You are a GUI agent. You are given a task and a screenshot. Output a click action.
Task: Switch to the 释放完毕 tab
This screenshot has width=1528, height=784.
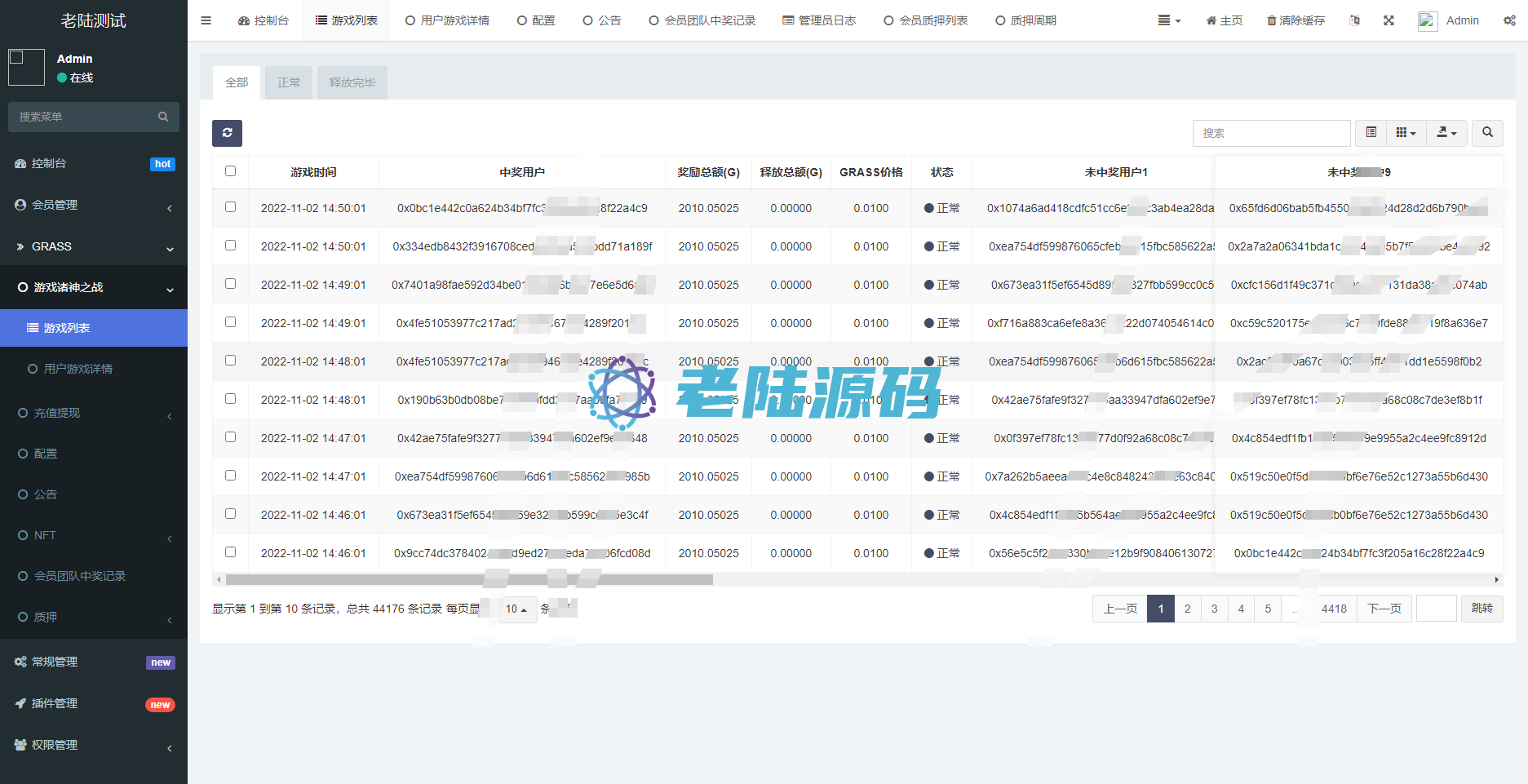tap(352, 82)
